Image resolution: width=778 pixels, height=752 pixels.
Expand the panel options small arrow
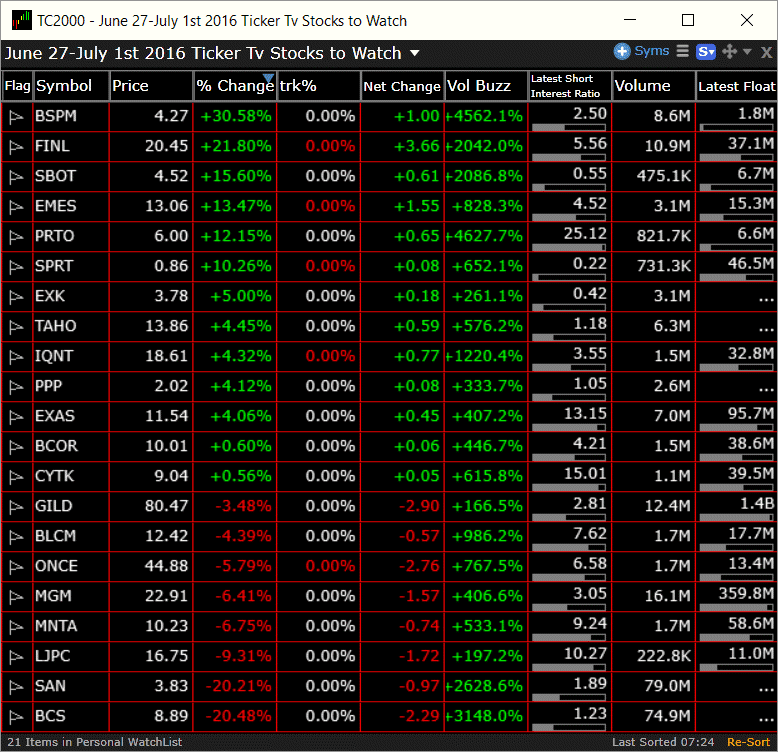pos(747,52)
